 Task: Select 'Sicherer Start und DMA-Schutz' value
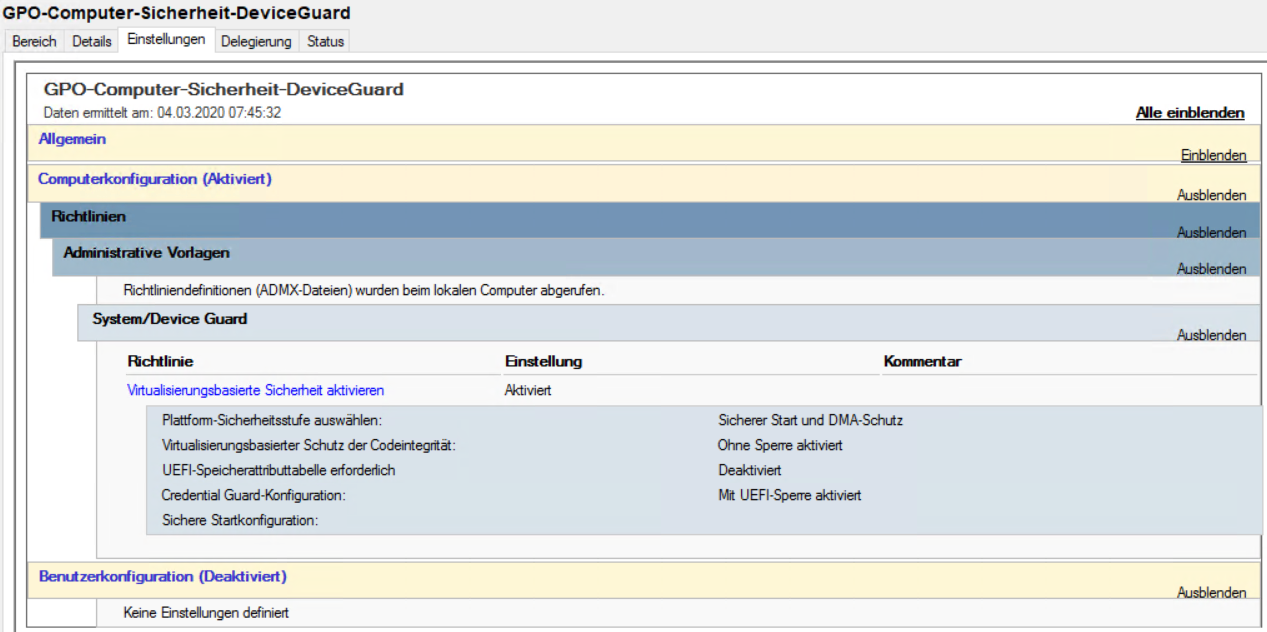coord(810,420)
